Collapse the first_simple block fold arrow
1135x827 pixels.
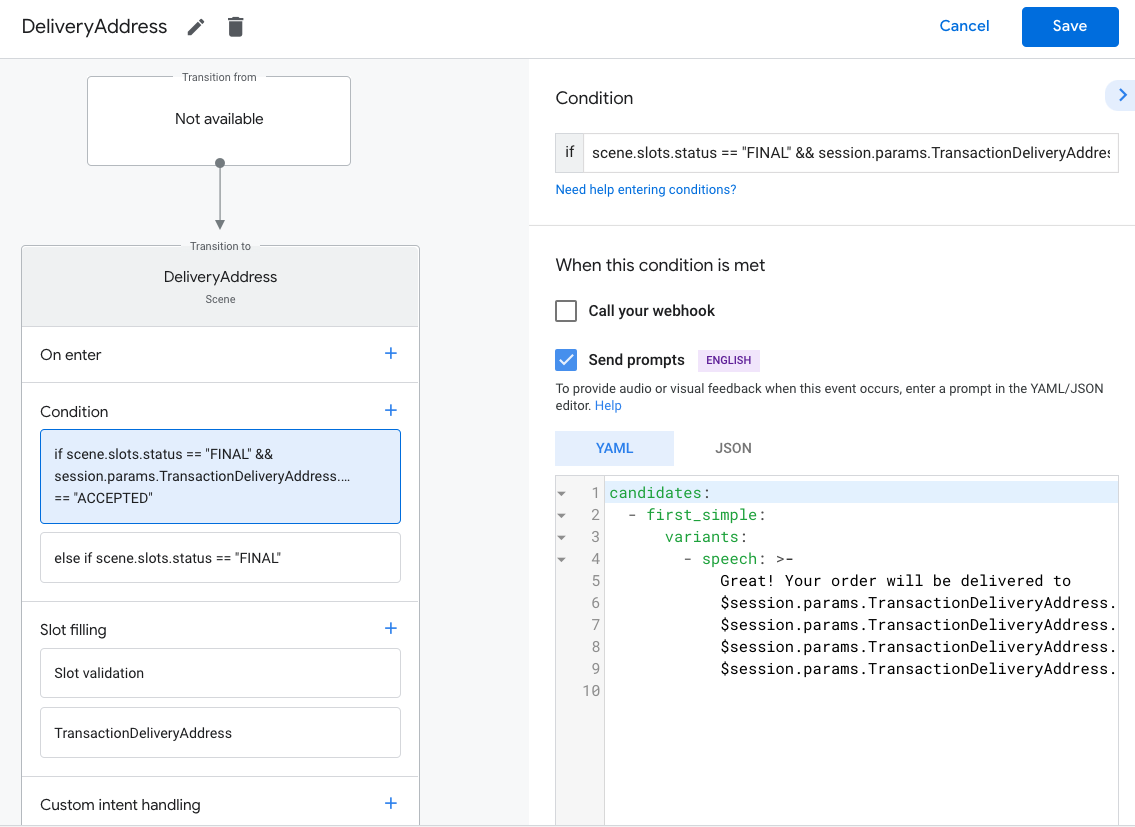click(x=561, y=515)
